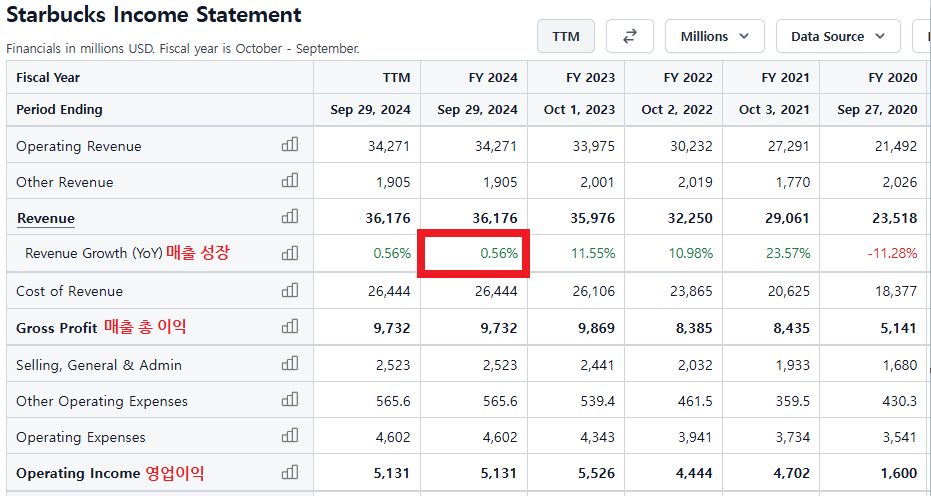This screenshot has width=931, height=496.
Task: Click the Starbucks Income Statement heading
Action: point(154,15)
